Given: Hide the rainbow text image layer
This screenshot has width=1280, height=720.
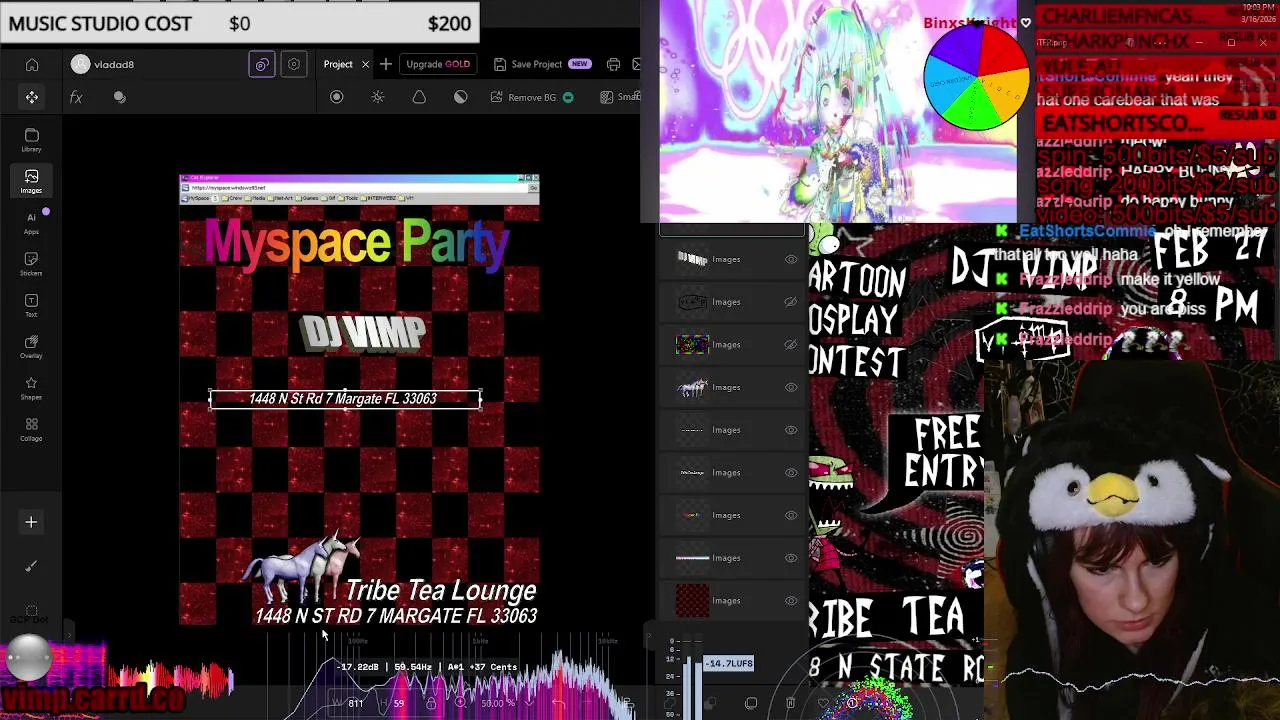Looking at the screenshot, I should [x=791, y=515].
